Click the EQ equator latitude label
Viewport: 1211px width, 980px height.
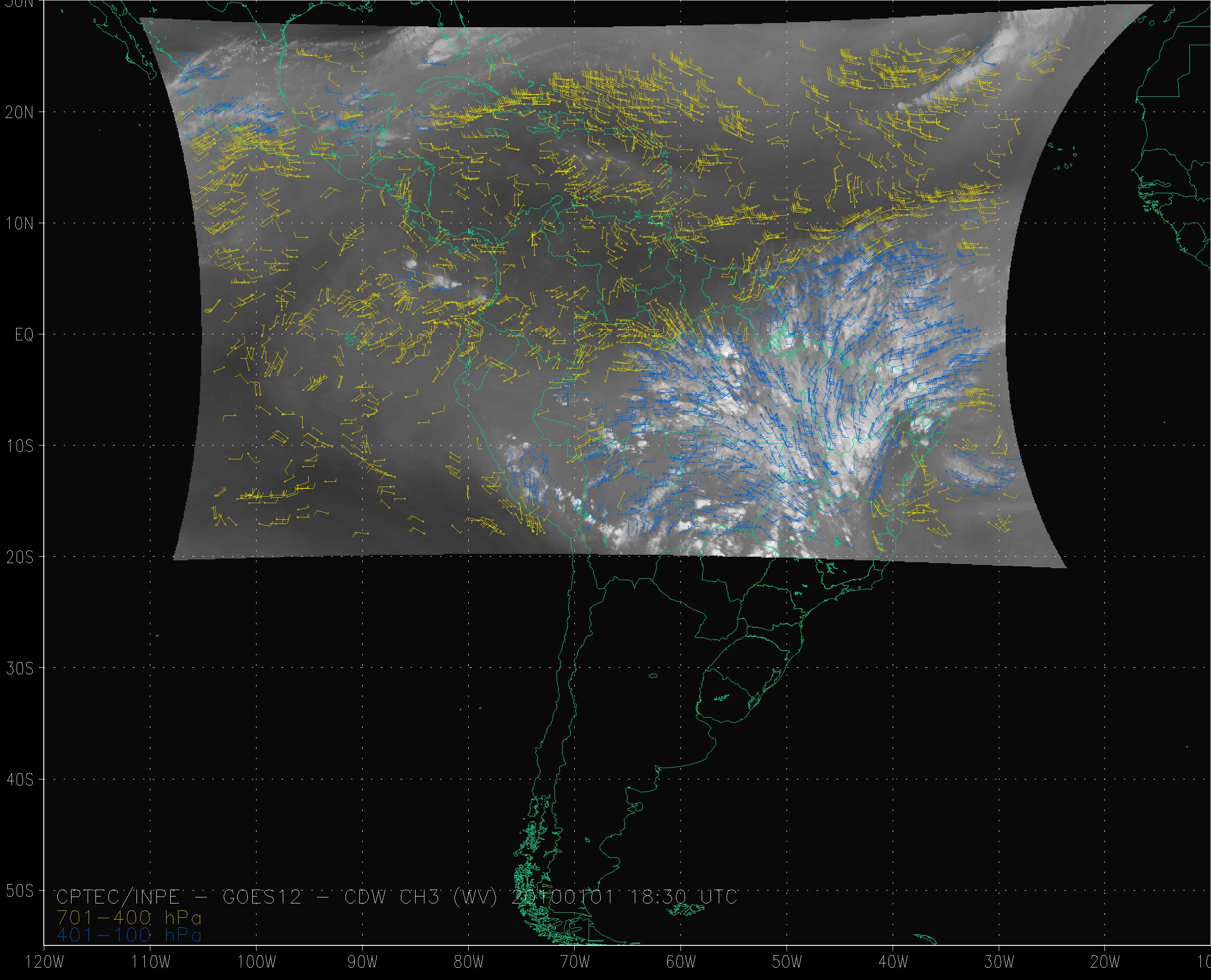point(24,335)
